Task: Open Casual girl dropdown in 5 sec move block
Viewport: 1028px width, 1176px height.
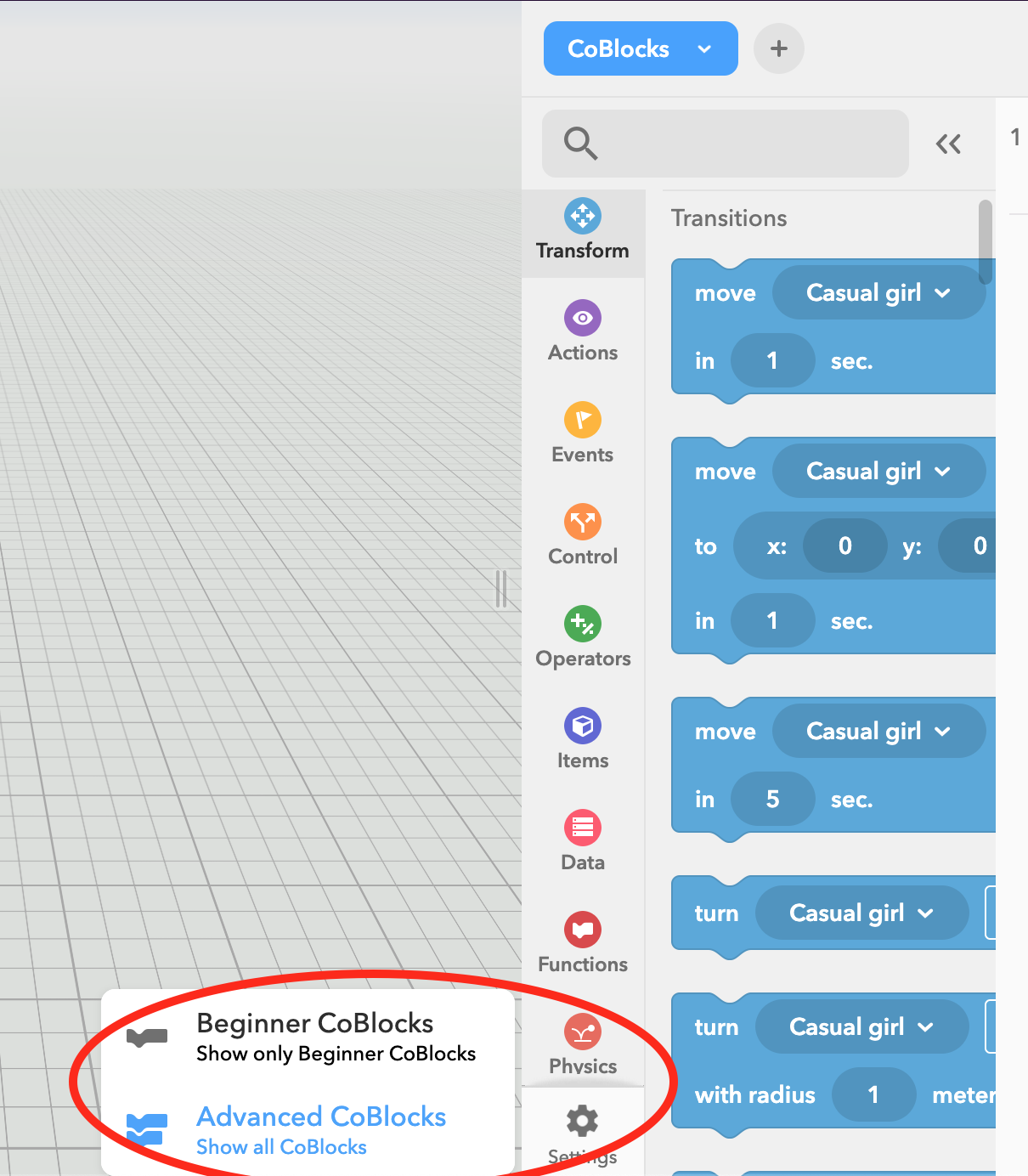Action: (878, 732)
